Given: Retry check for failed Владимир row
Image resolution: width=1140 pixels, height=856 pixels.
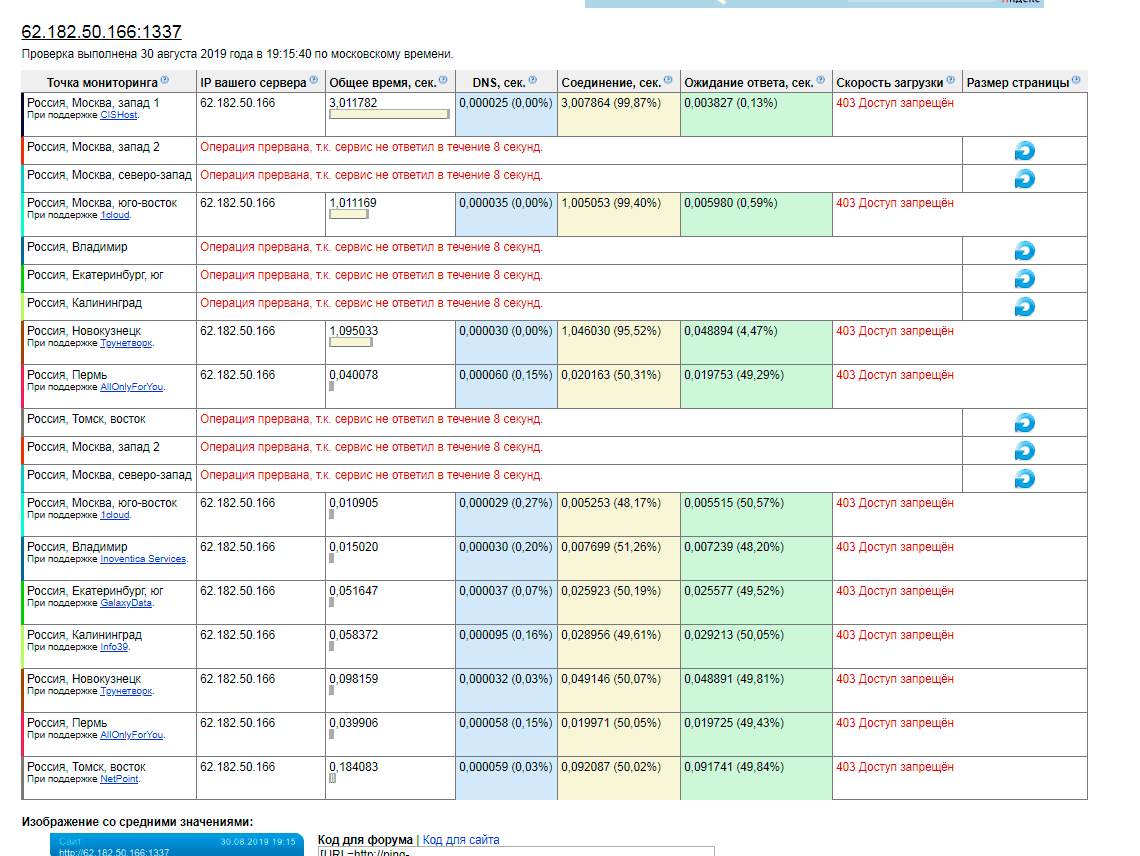Looking at the screenshot, I should click(x=1024, y=251).
